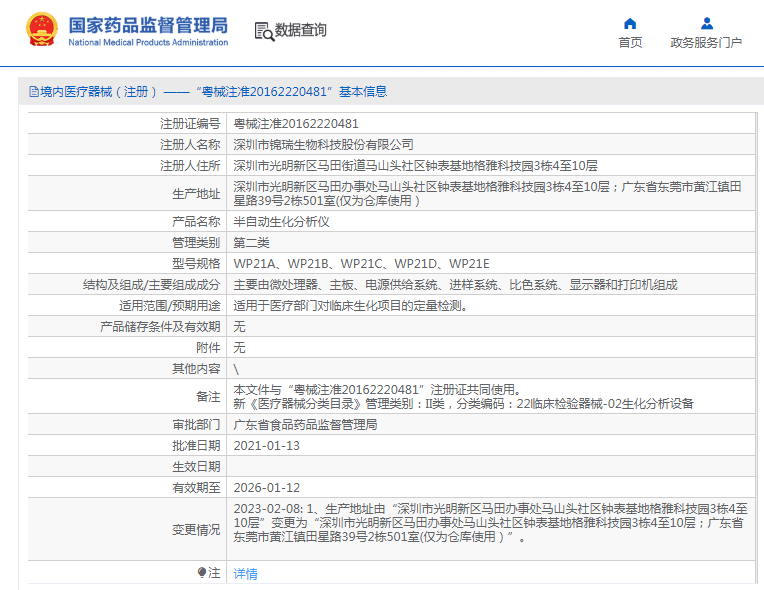Click the empty 生效日期 value cell
The height and width of the screenshot is (590, 764).
click(x=491, y=467)
